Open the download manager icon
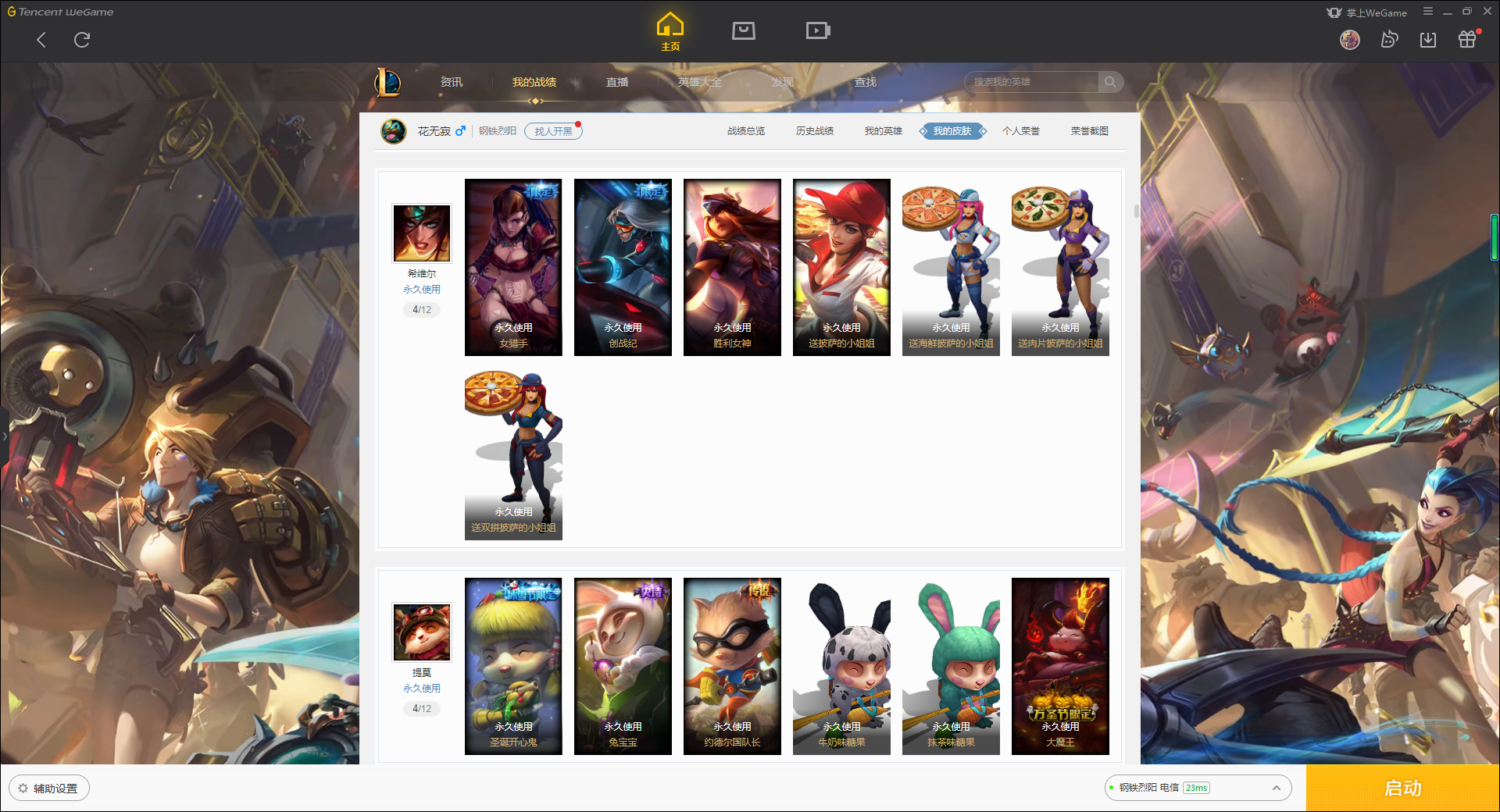The height and width of the screenshot is (812, 1500). point(1428,39)
